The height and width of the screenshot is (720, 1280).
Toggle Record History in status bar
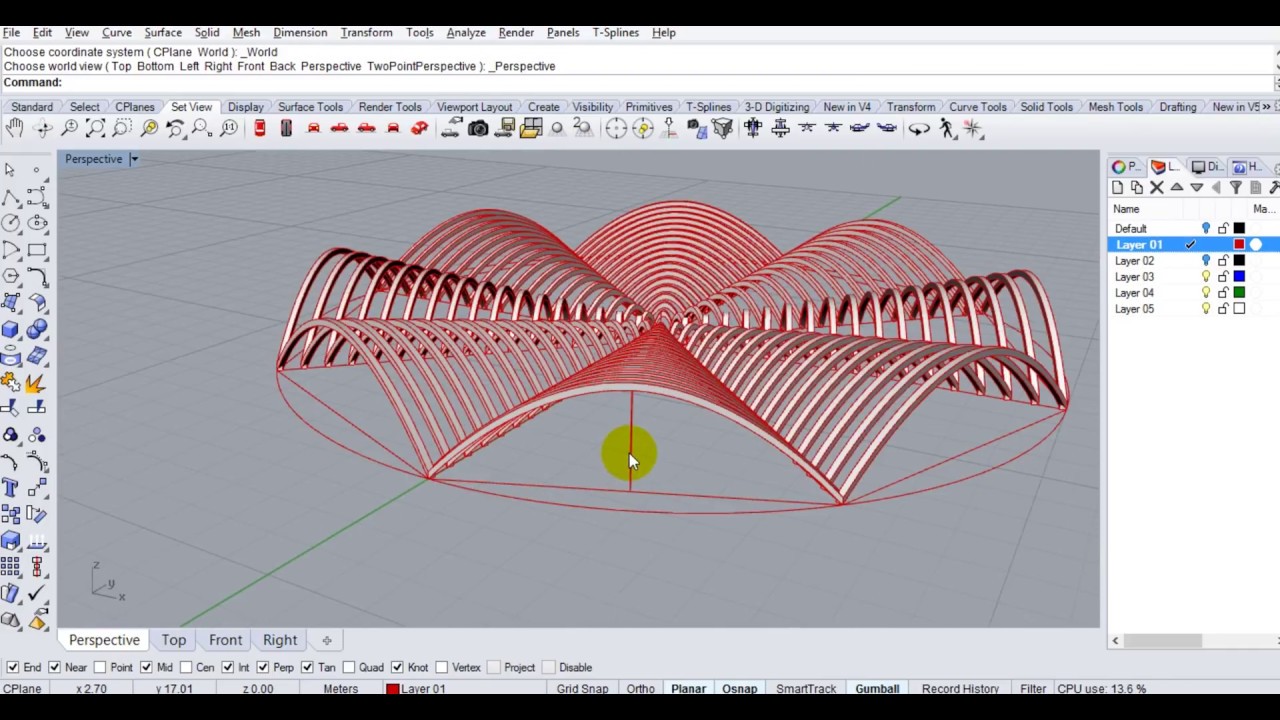[x=960, y=689]
